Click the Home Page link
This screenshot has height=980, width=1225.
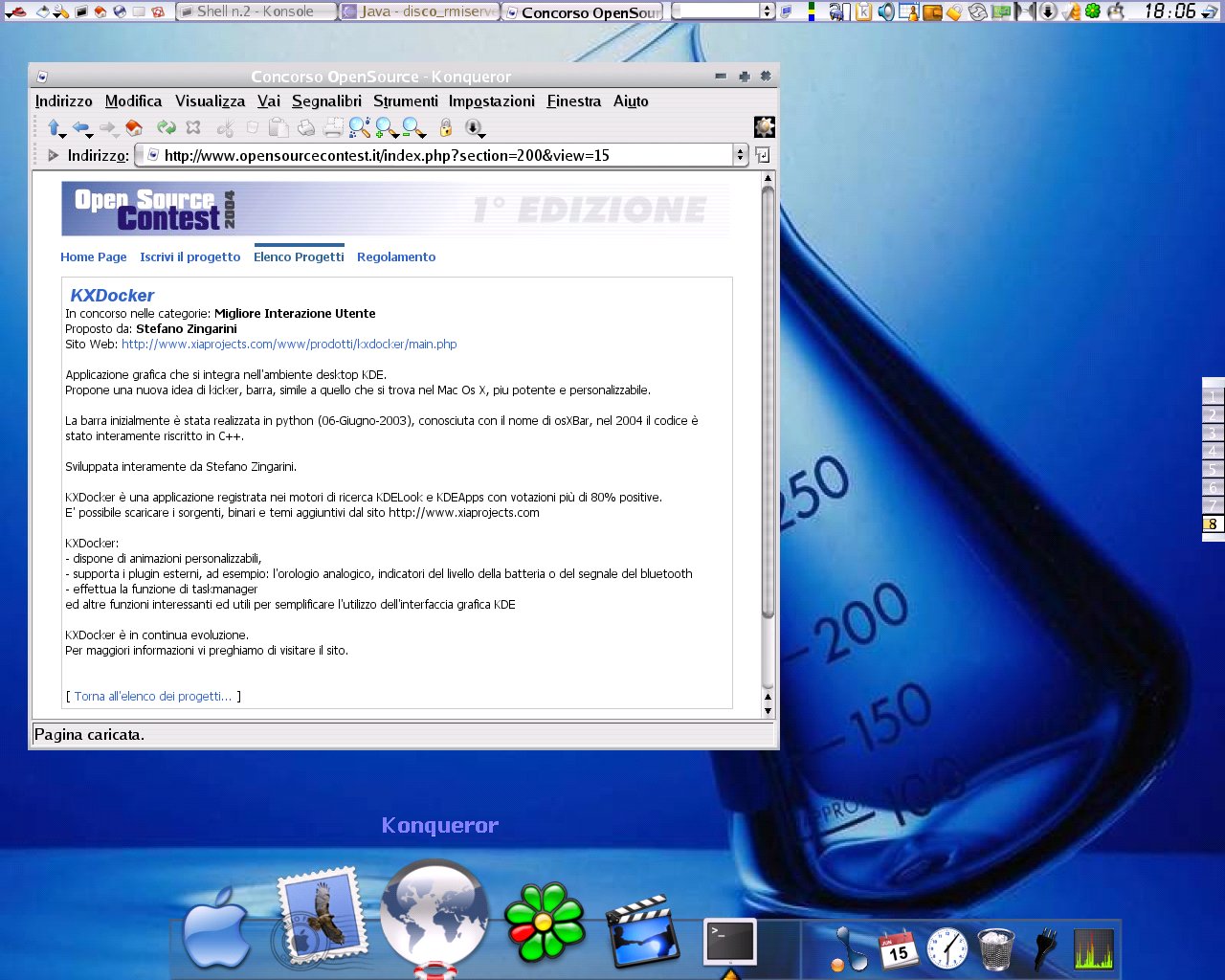point(94,256)
